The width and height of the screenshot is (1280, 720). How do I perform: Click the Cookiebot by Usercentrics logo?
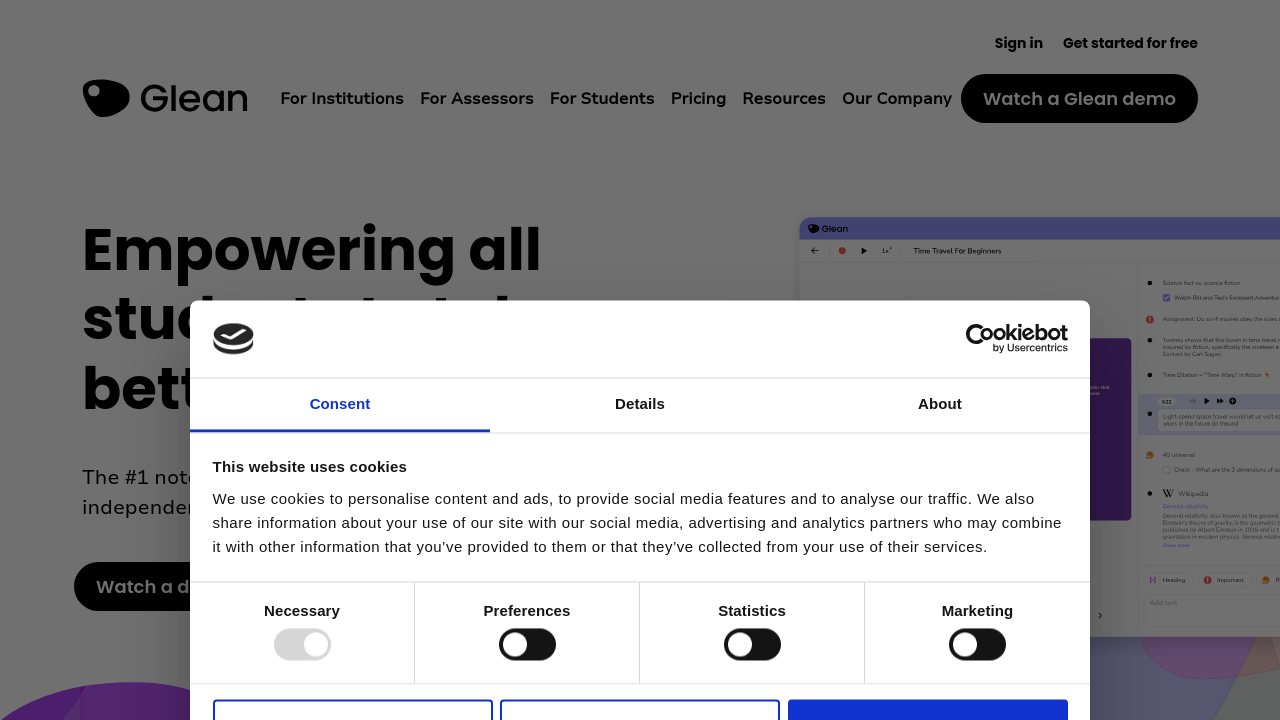[1016, 338]
